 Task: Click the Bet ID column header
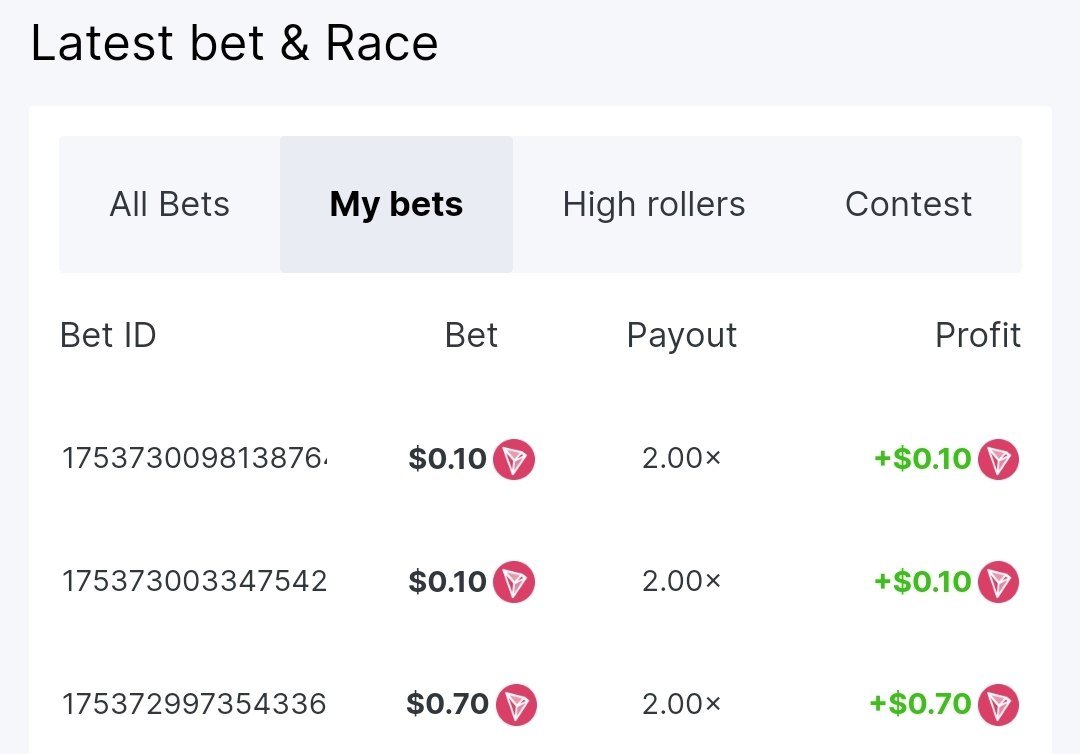108,336
